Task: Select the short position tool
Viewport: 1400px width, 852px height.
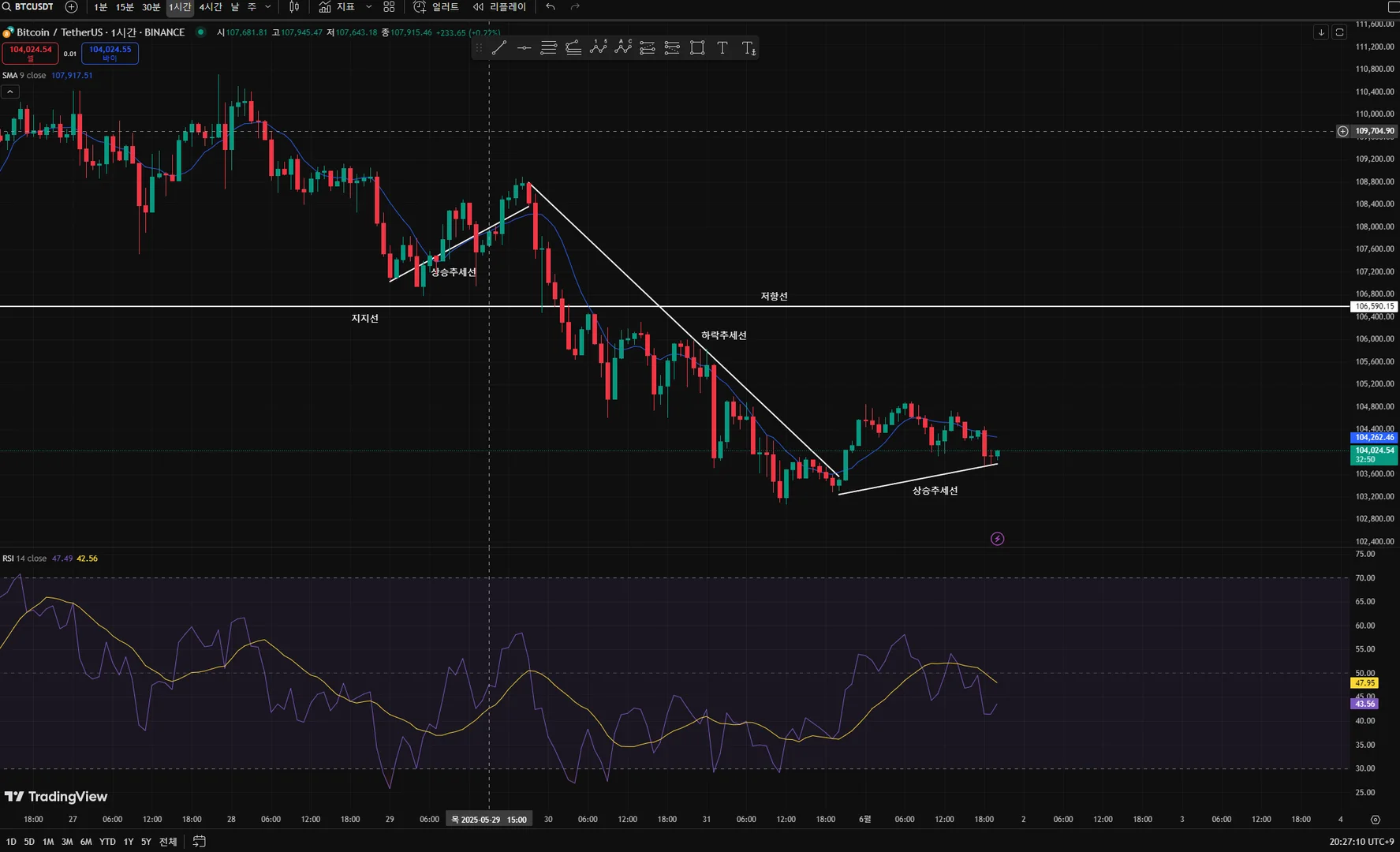Action: (x=672, y=48)
